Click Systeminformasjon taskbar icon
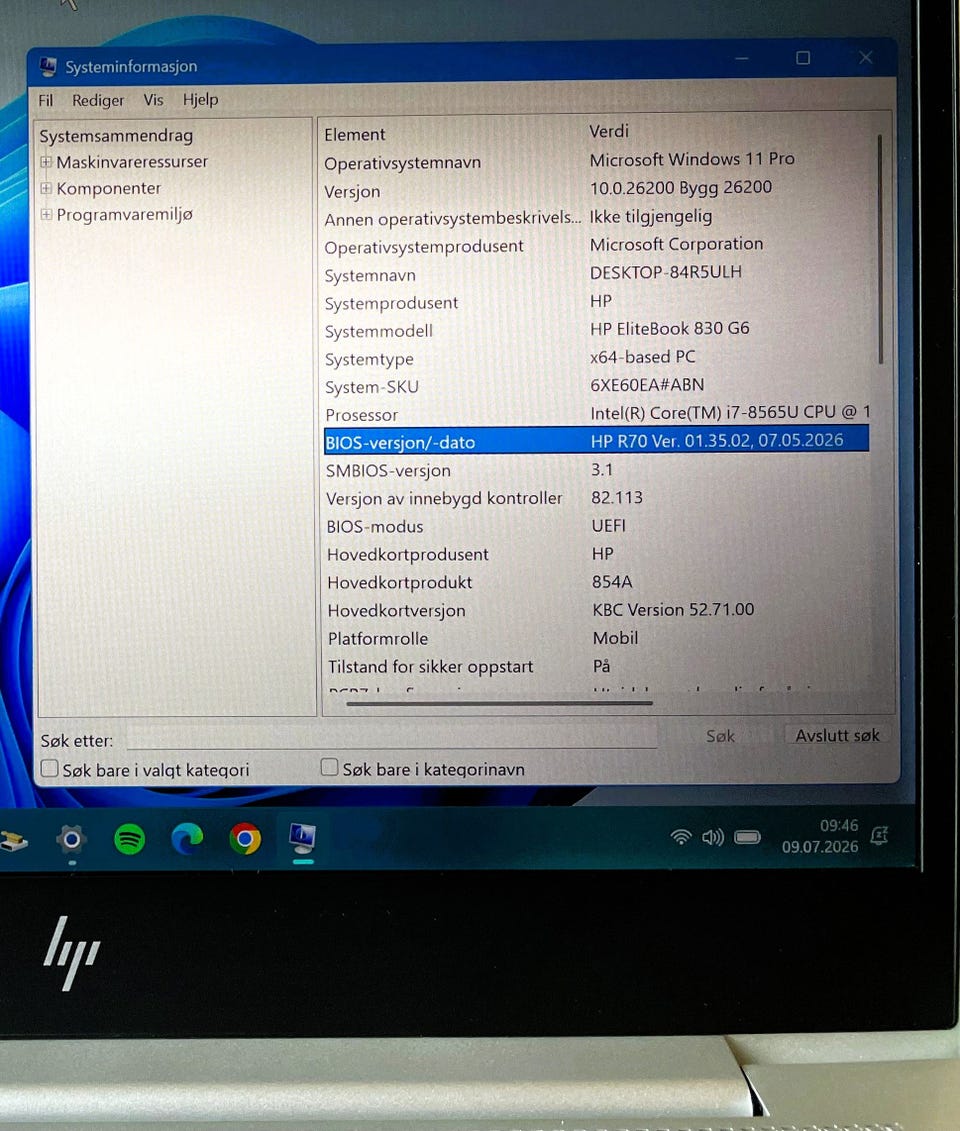 (302, 837)
